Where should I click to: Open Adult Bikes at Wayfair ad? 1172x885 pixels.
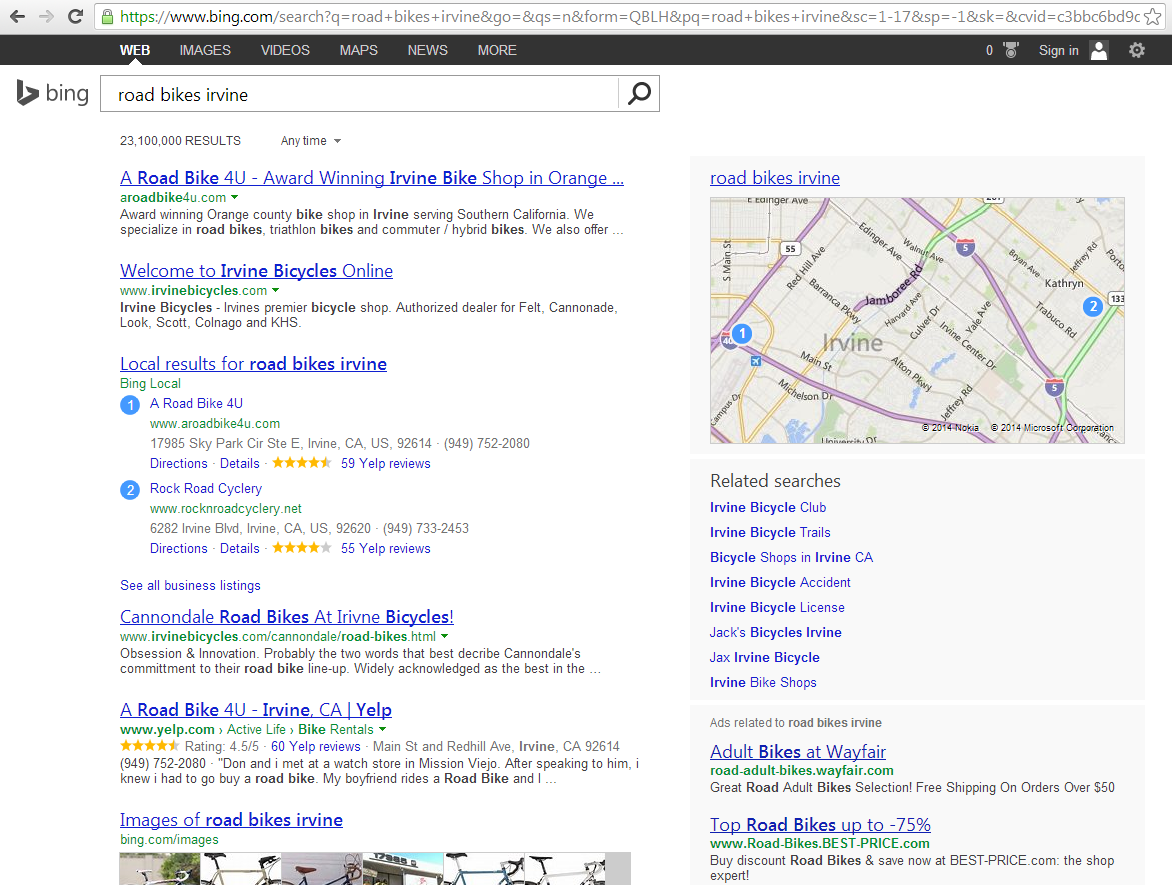pos(798,751)
